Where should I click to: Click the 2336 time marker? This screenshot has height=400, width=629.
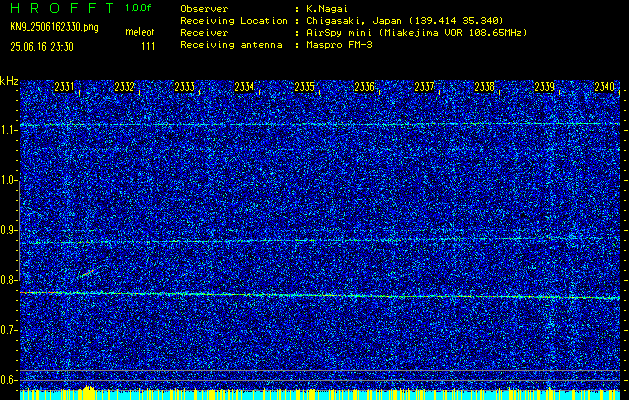coord(365,87)
